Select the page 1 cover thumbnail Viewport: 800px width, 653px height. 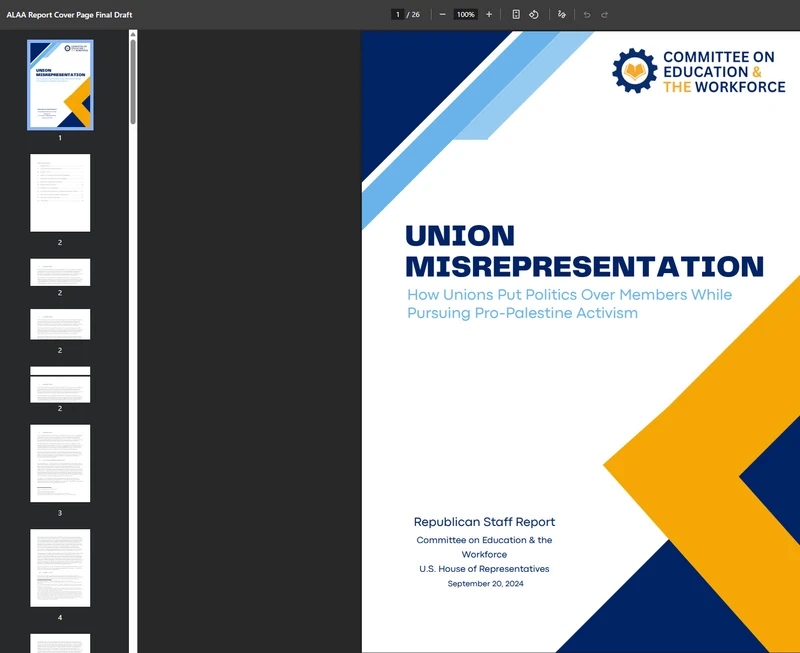click(60, 85)
